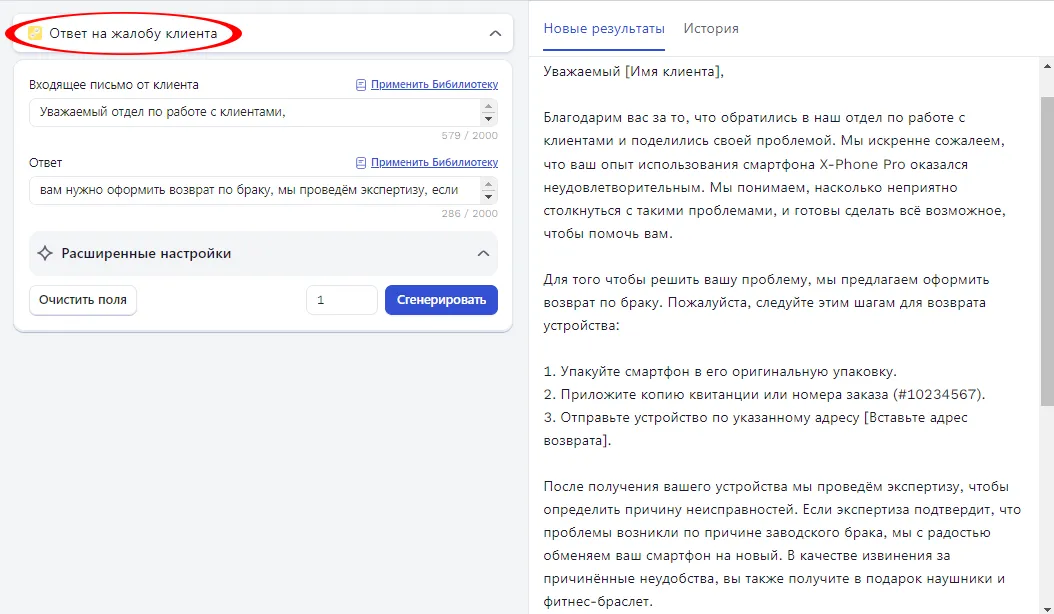Image resolution: width=1054 pixels, height=614 pixels.
Task: Click the yellow icon beside "Ответ на жалобу клиента"
Action: point(35,33)
